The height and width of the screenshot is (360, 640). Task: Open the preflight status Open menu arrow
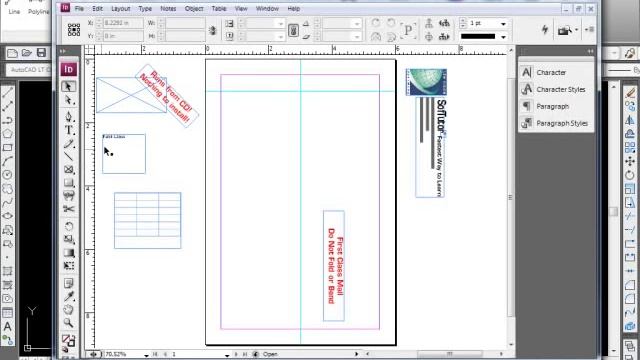click(x=356, y=354)
